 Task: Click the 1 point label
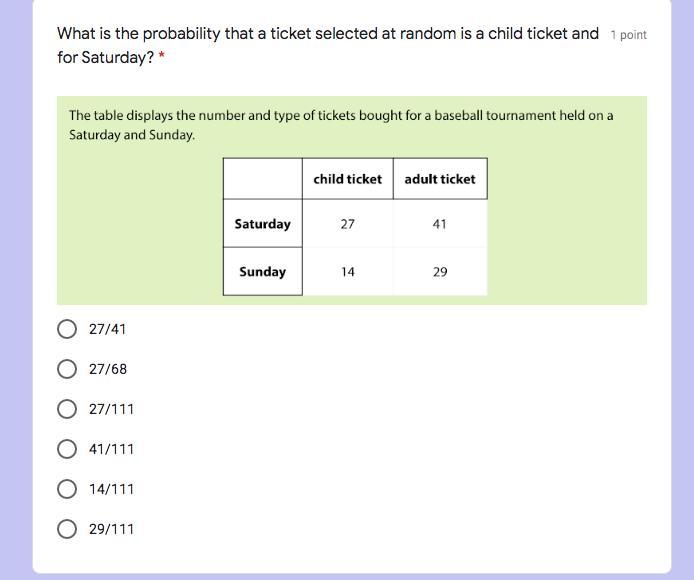click(x=628, y=35)
